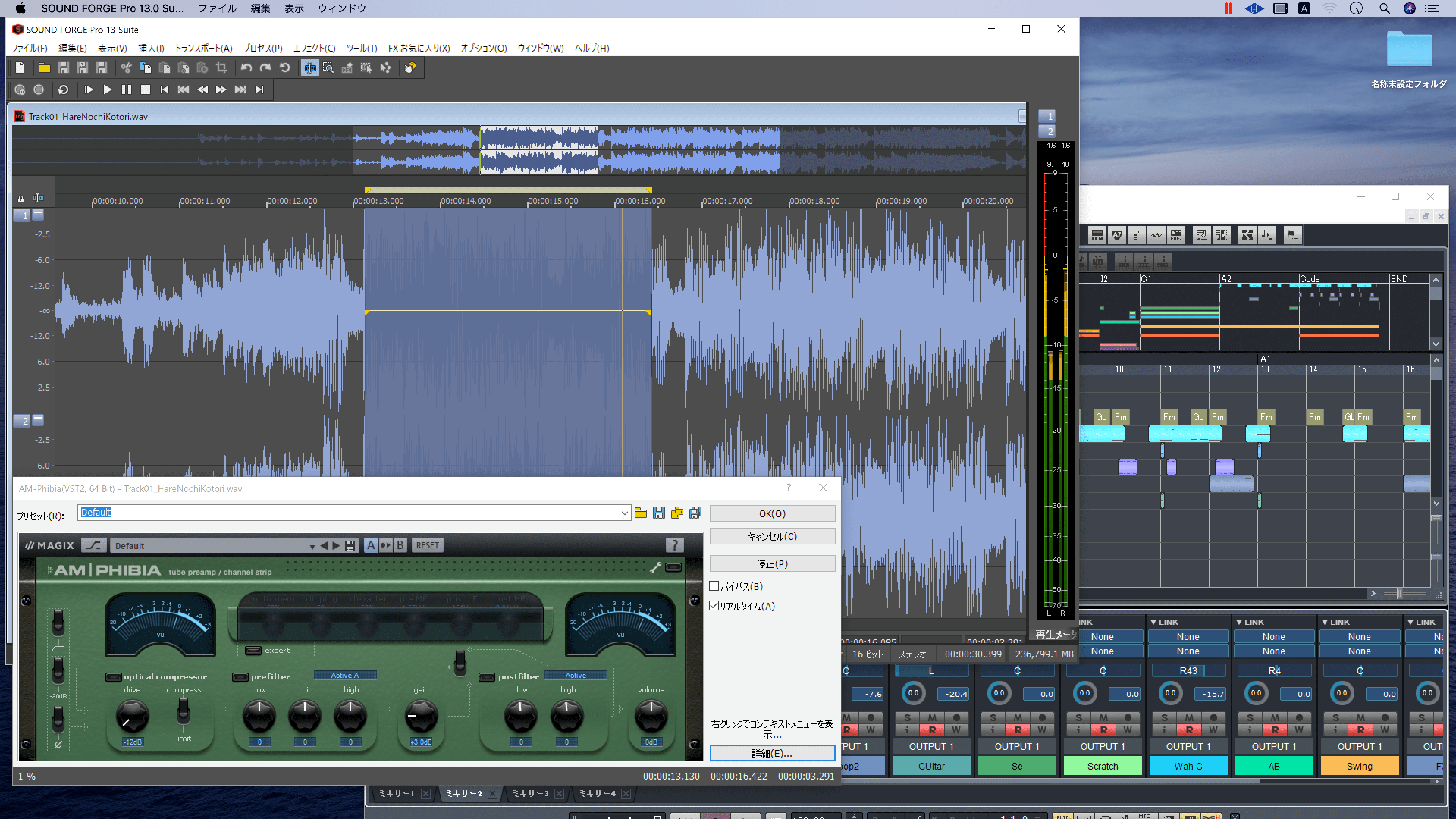This screenshot has height=819, width=1456.
Task: Open first None selector on the AB channel
Action: coord(1274,637)
